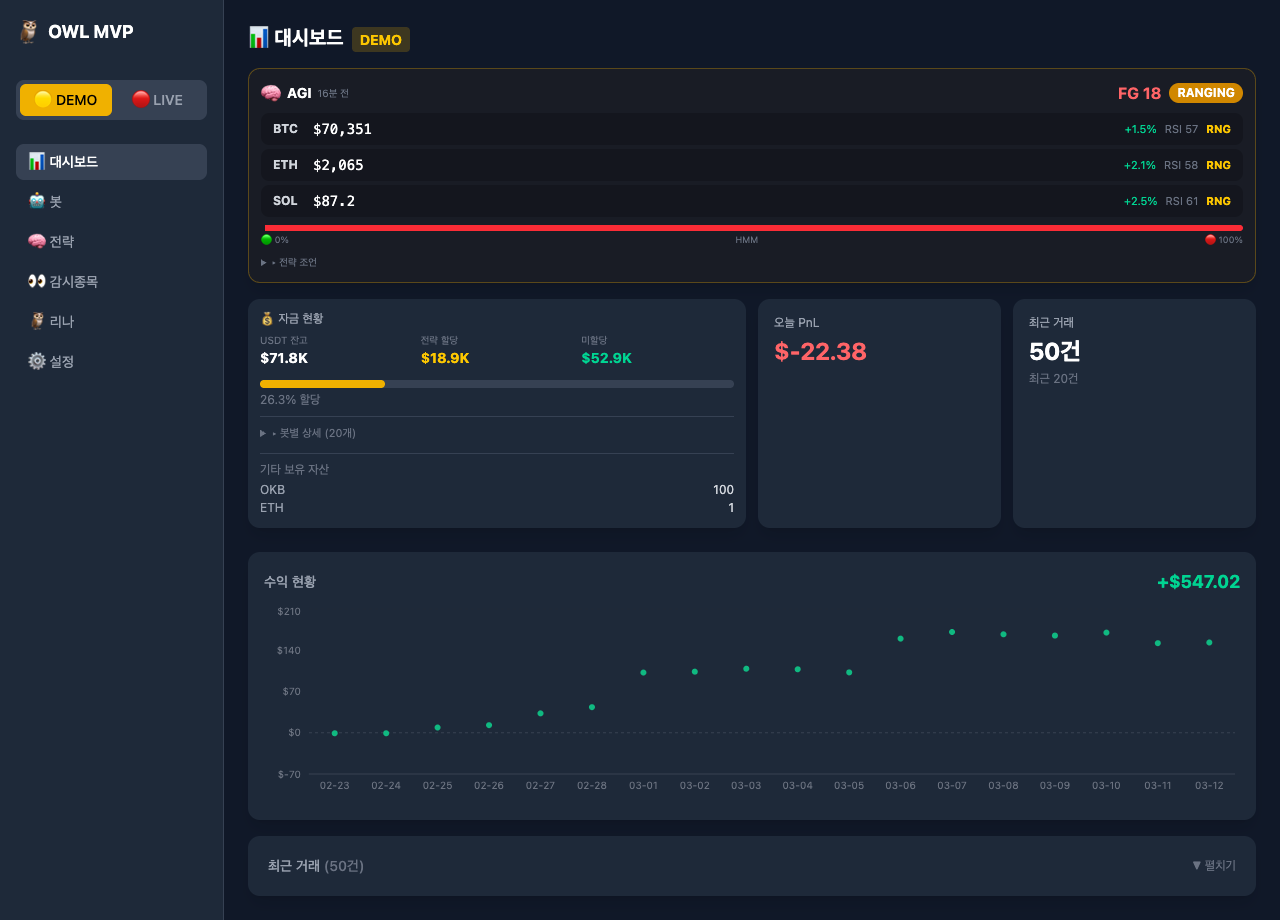Click the robot icon beside 봇
1280x920 pixels.
tap(37, 201)
